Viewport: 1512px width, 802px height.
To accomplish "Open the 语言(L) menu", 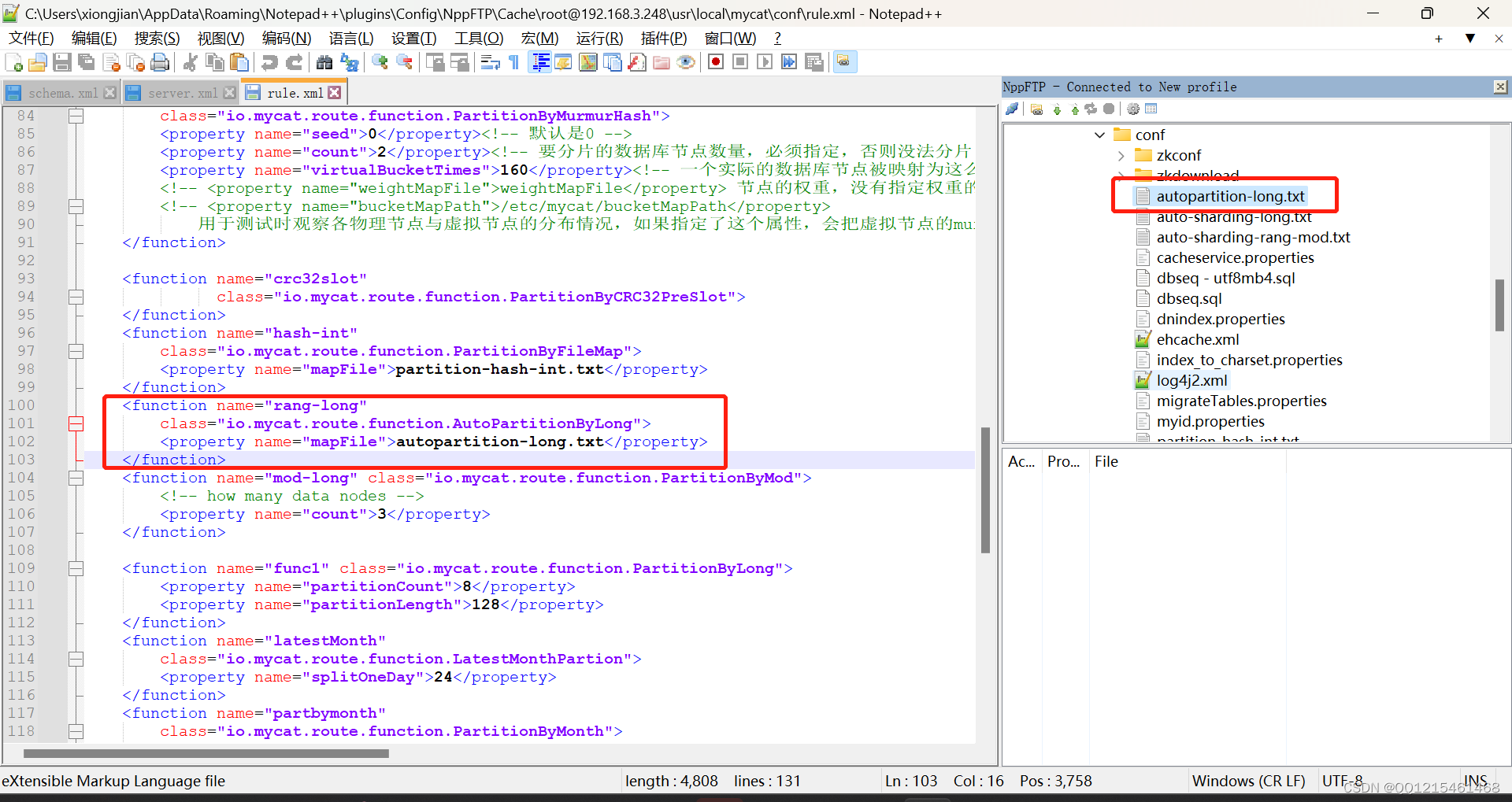I will (351, 39).
